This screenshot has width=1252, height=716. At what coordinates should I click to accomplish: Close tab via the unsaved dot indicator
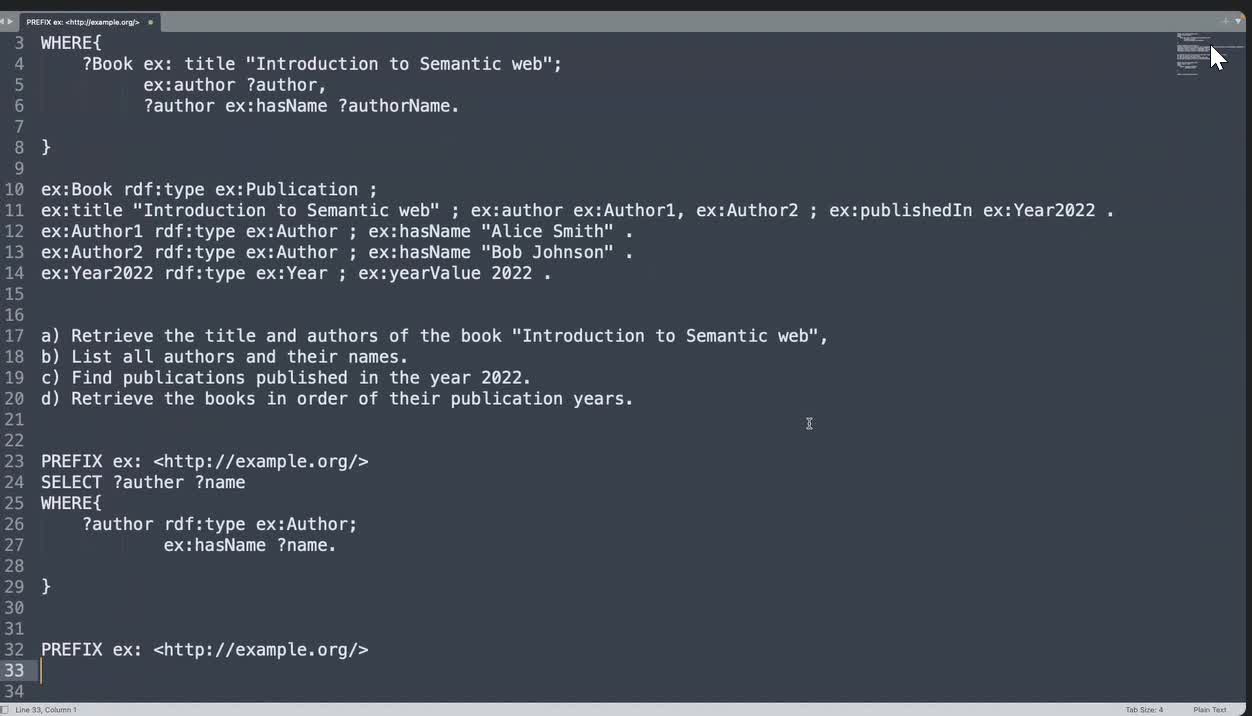coord(150,22)
